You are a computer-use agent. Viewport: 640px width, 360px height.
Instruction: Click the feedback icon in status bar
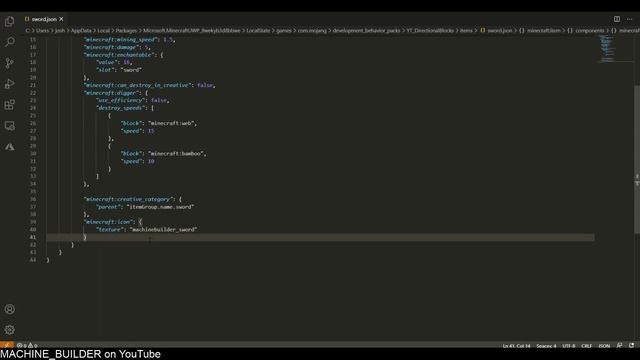[x=620, y=345]
